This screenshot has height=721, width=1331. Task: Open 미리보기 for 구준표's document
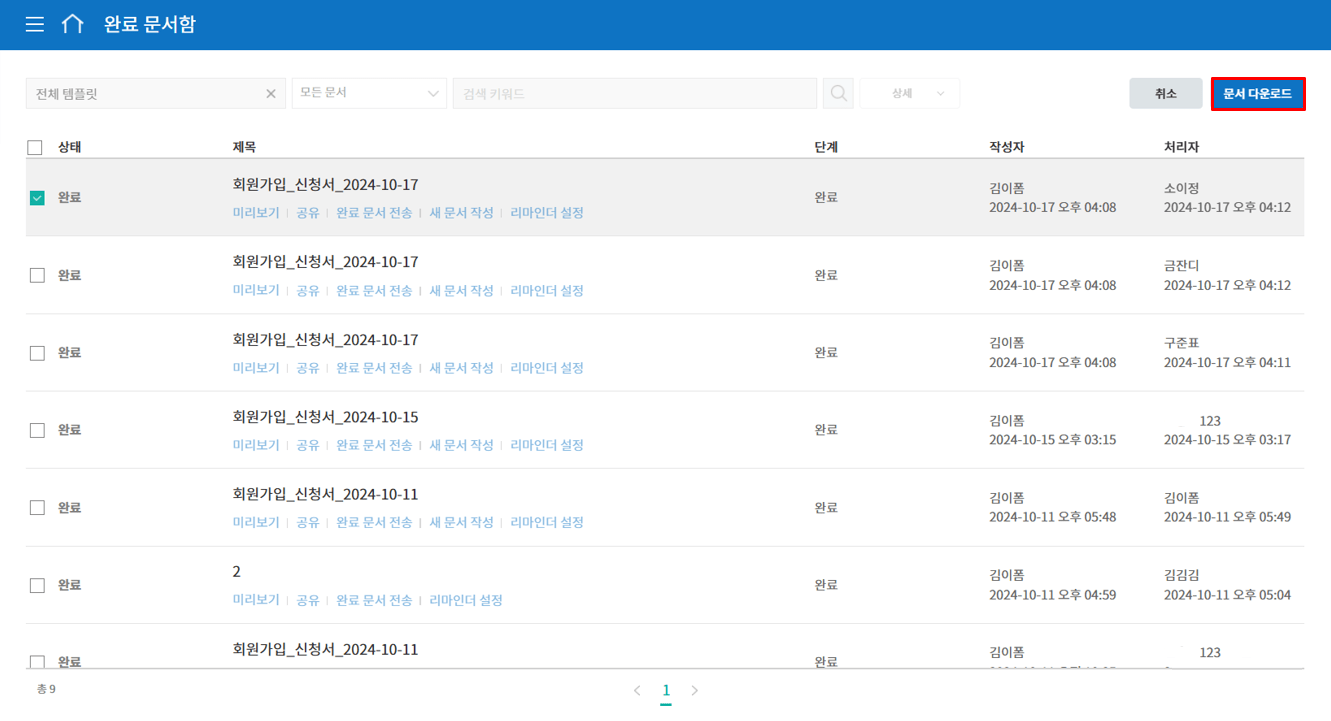(256, 368)
